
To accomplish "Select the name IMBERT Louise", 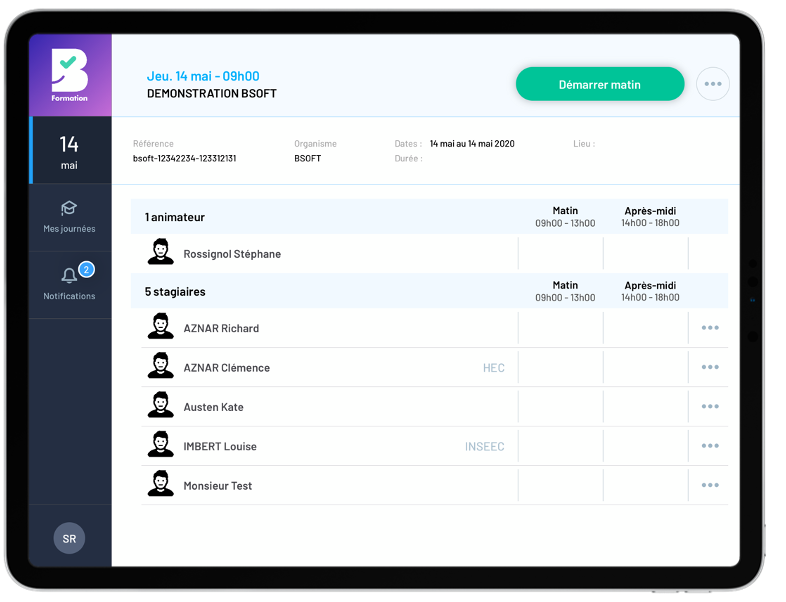I will tap(220, 447).
